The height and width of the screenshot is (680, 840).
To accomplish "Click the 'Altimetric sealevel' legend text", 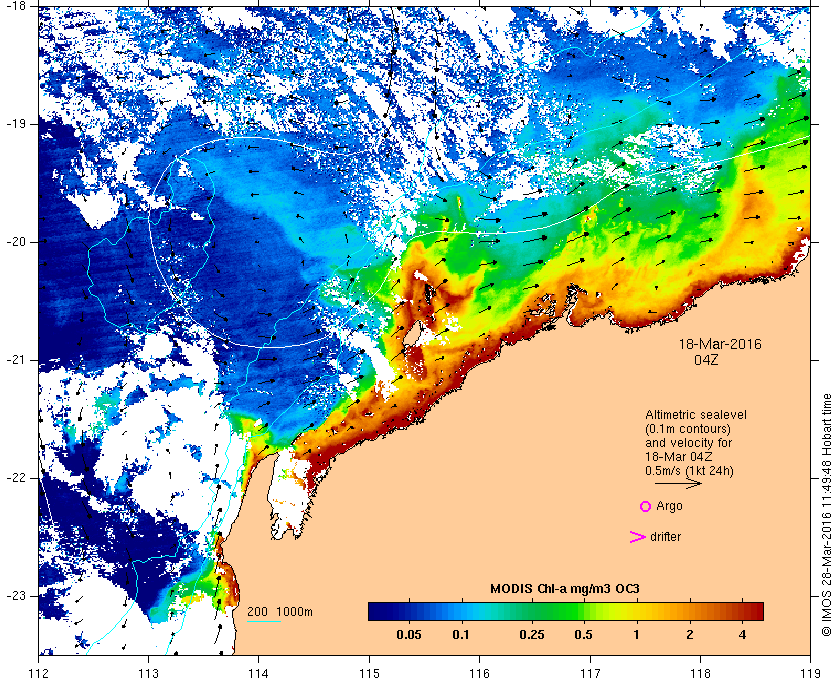I will (696, 415).
